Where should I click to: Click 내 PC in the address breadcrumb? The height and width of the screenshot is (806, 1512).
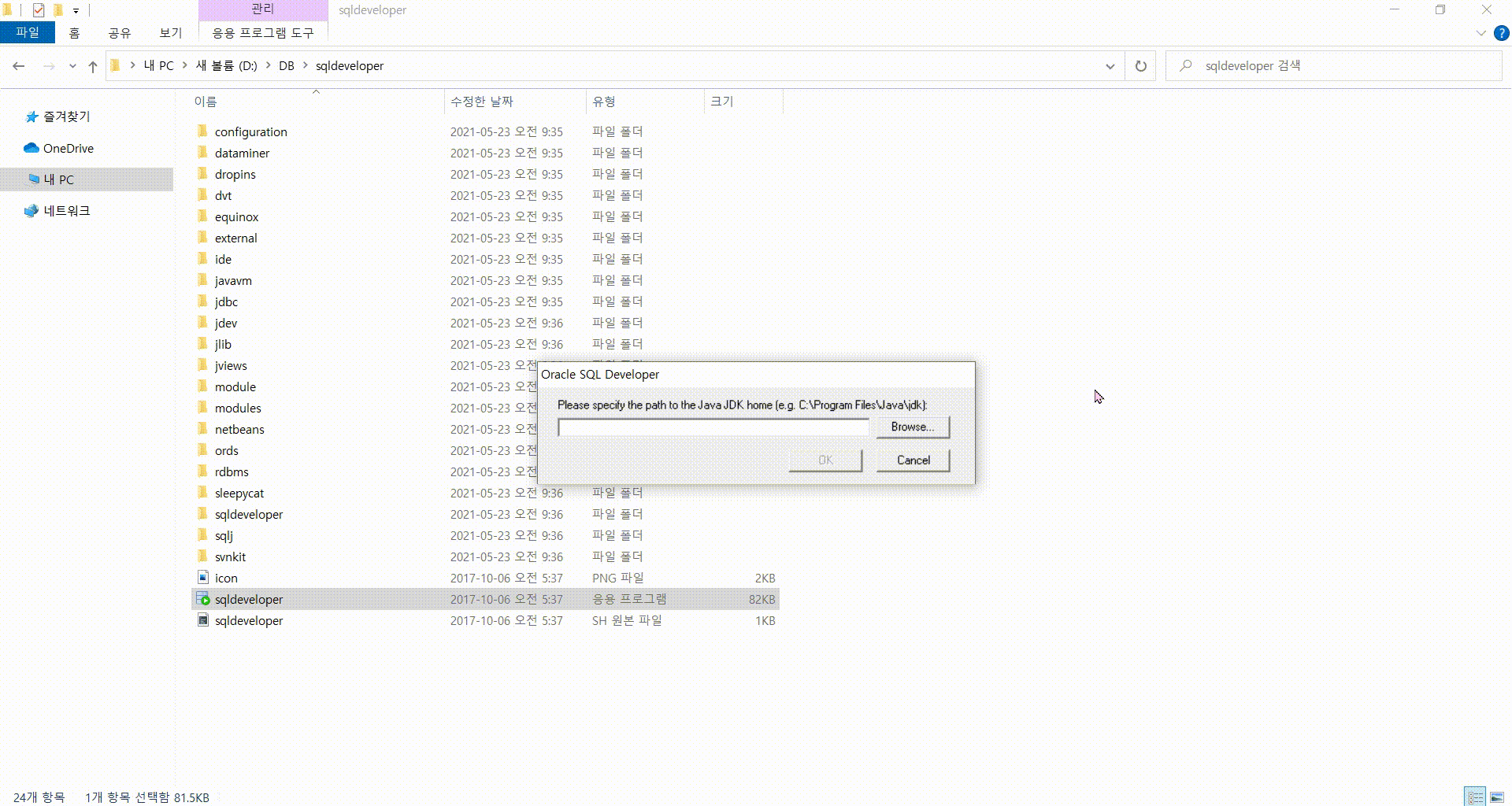158,66
